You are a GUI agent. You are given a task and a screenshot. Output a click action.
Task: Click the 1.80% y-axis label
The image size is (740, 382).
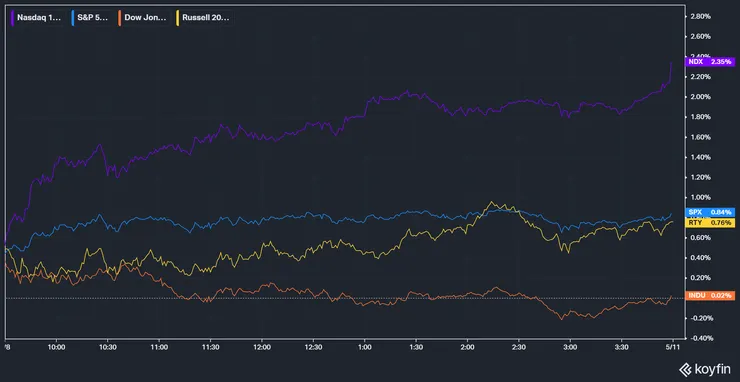(701, 117)
